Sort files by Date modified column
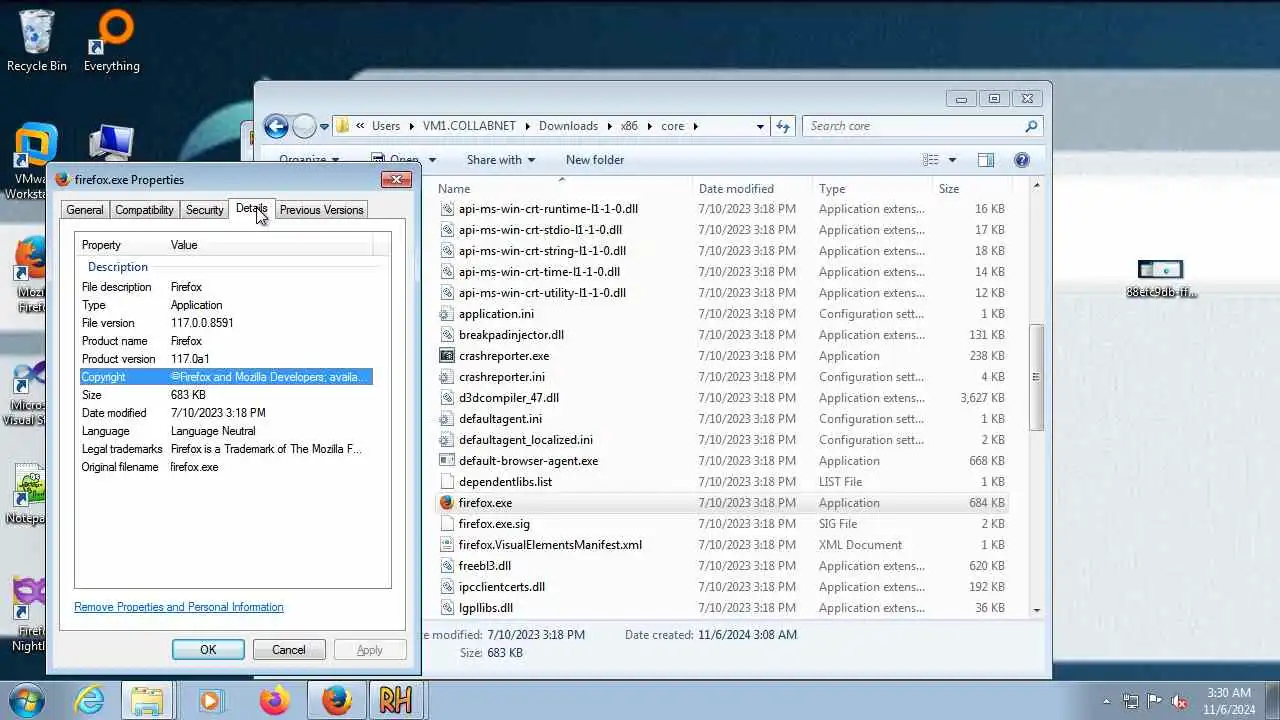This screenshot has height=720, width=1280. (x=753, y=189)
